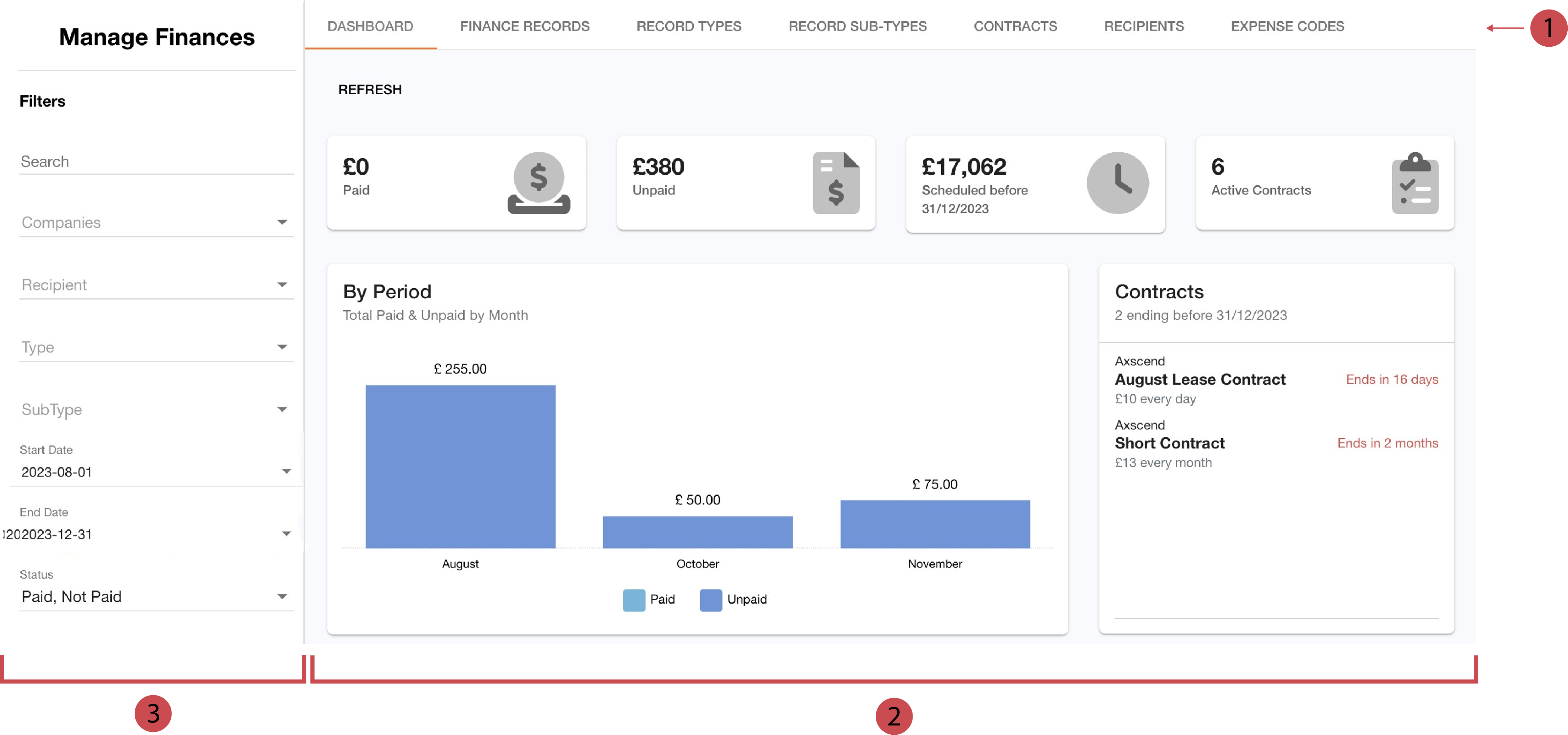Click the dollar coin icon on Paid card
The height and width of the screenshot is (735, 1568).
click(538, 182)
